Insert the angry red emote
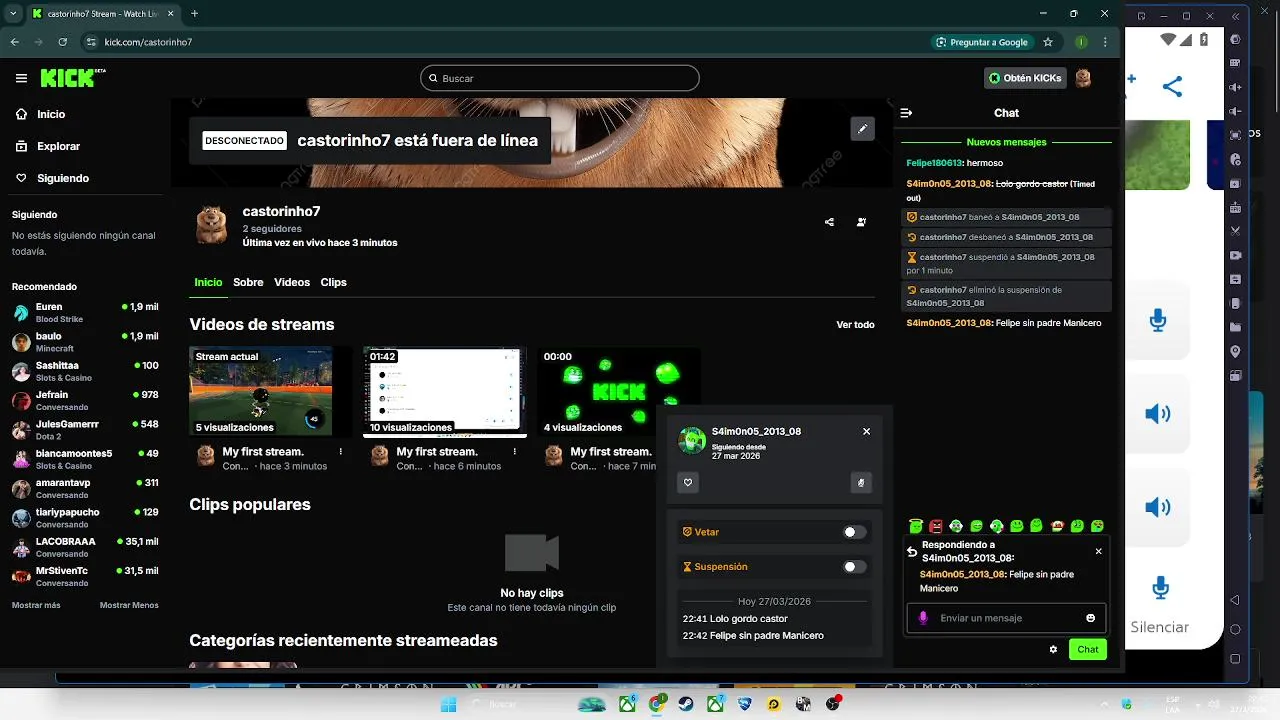 (x=936, y=526)
